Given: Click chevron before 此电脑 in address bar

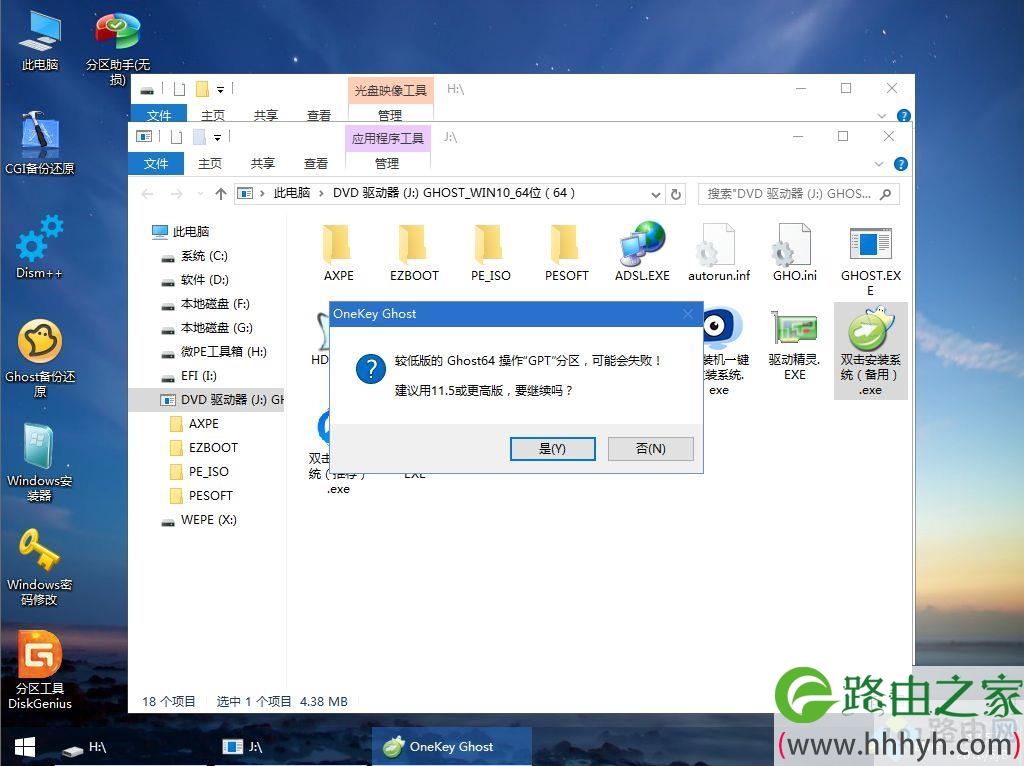Looking at the screenshot, I should coord(262,193).
